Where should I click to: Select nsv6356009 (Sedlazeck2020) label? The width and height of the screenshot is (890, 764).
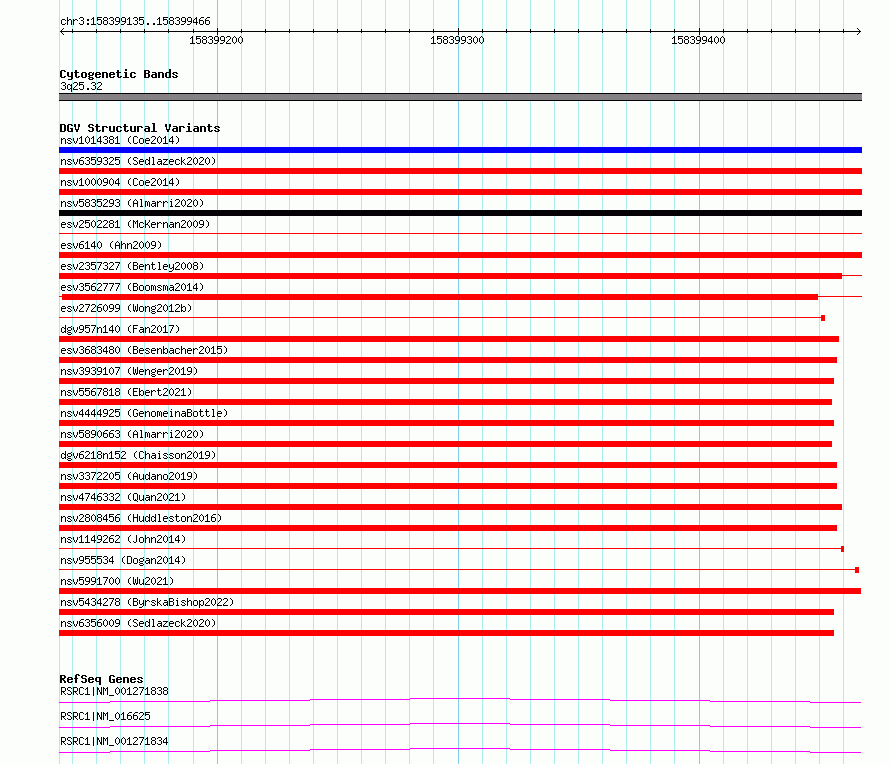pyautogui.click(x=138, y=623)
